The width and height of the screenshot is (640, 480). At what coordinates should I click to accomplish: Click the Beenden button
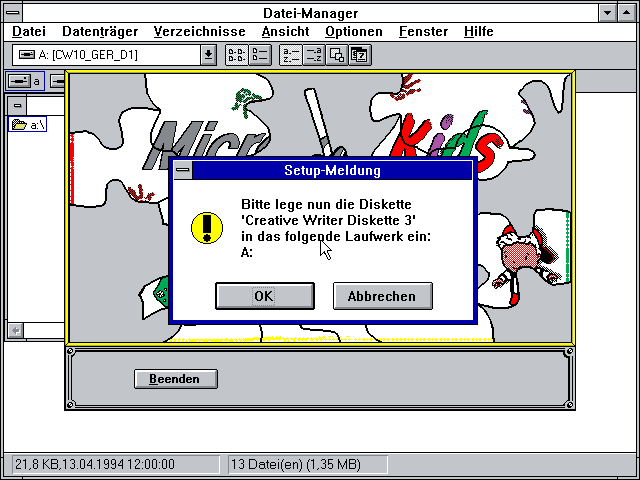[175, 379]
